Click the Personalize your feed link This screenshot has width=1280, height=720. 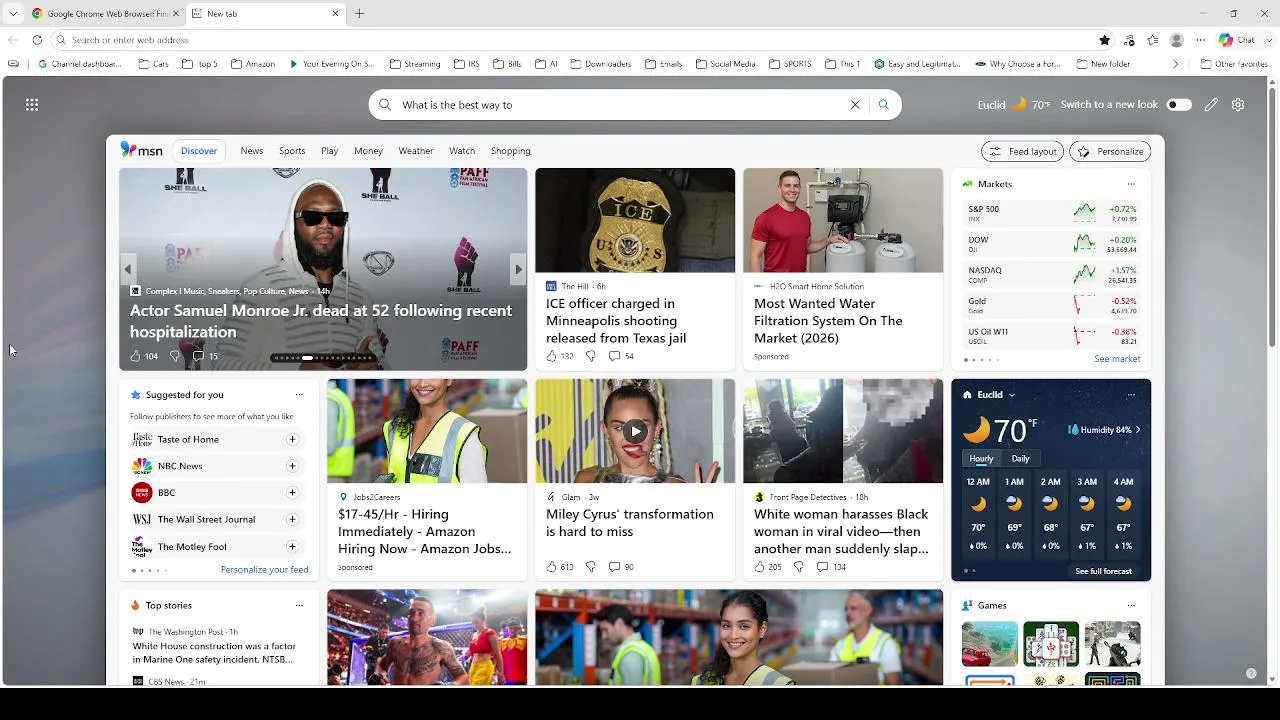[x=264, y=570]
